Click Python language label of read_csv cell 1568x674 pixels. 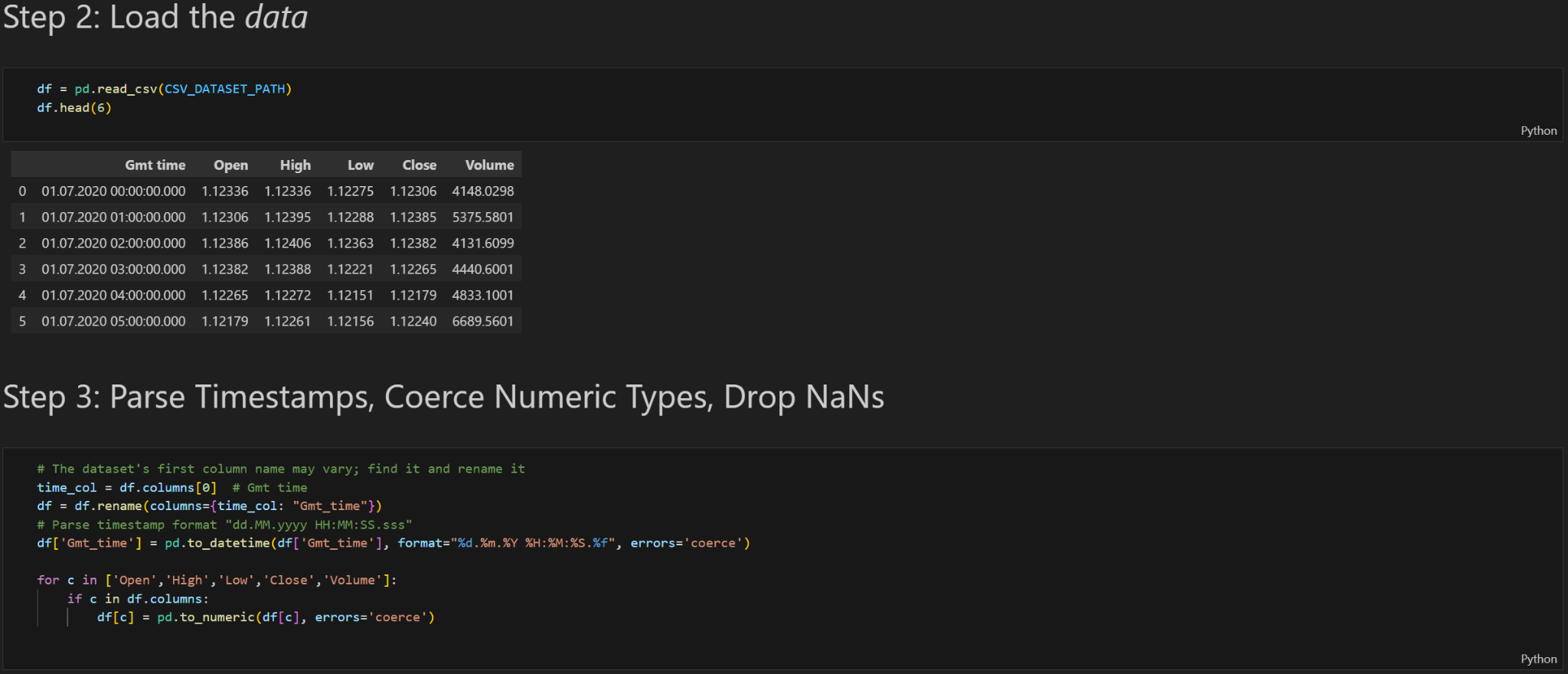point(1538,131)
